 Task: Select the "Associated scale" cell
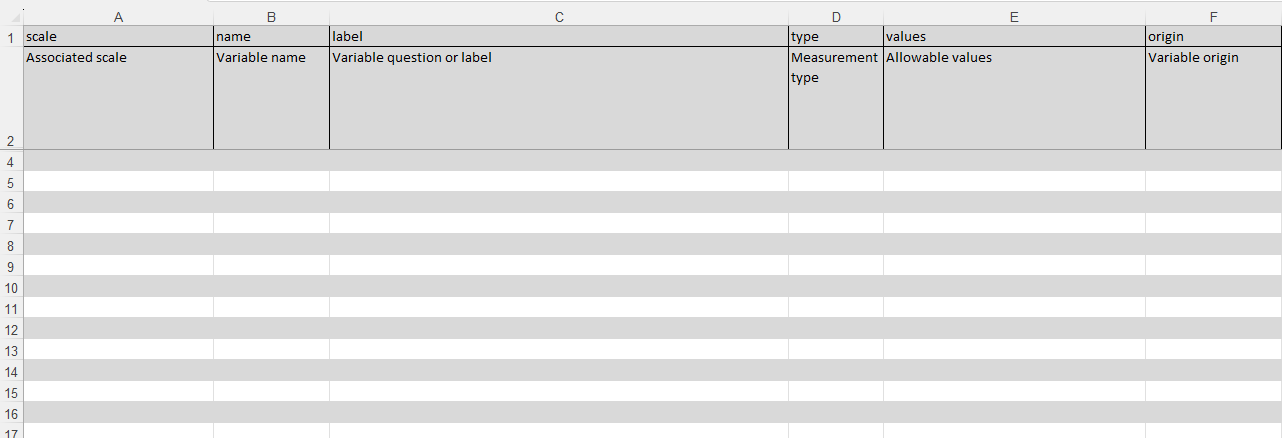(x=118, y=98)
